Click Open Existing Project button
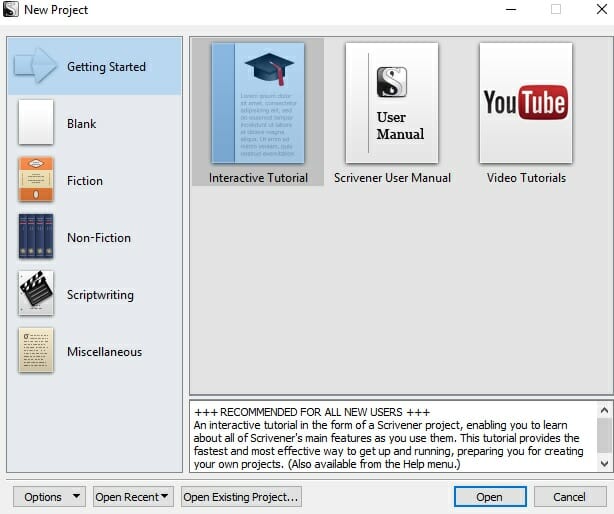 pos(241,497)
